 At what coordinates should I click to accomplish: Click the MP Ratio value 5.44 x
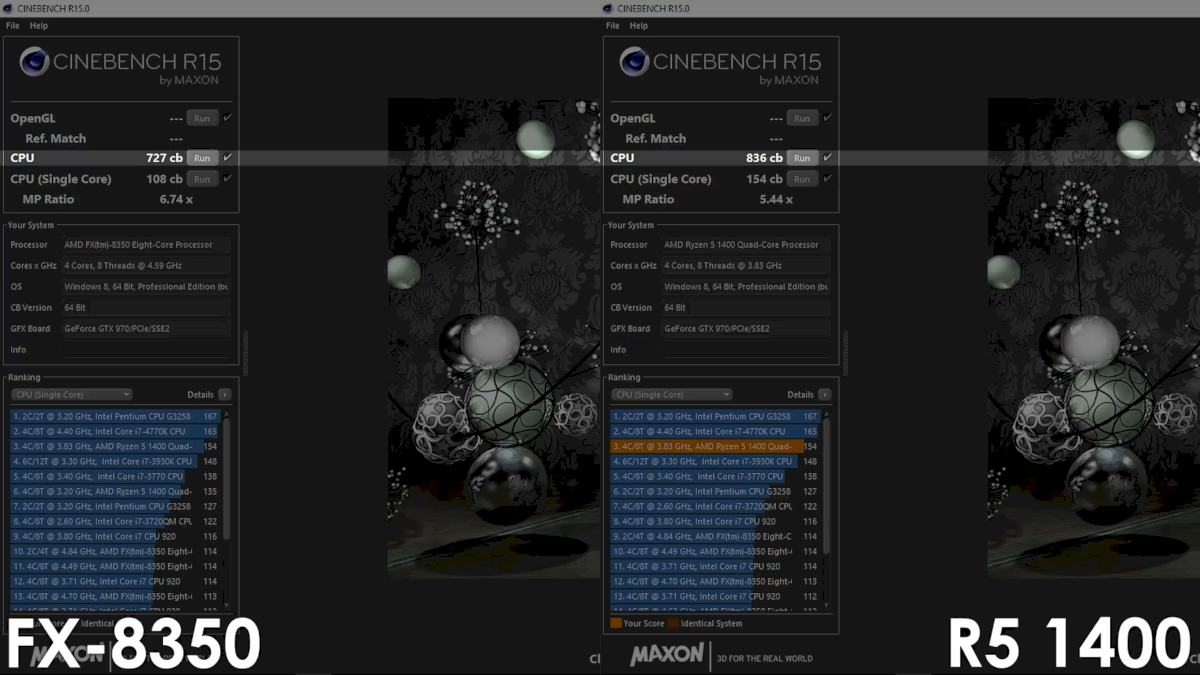pos(776,199)
